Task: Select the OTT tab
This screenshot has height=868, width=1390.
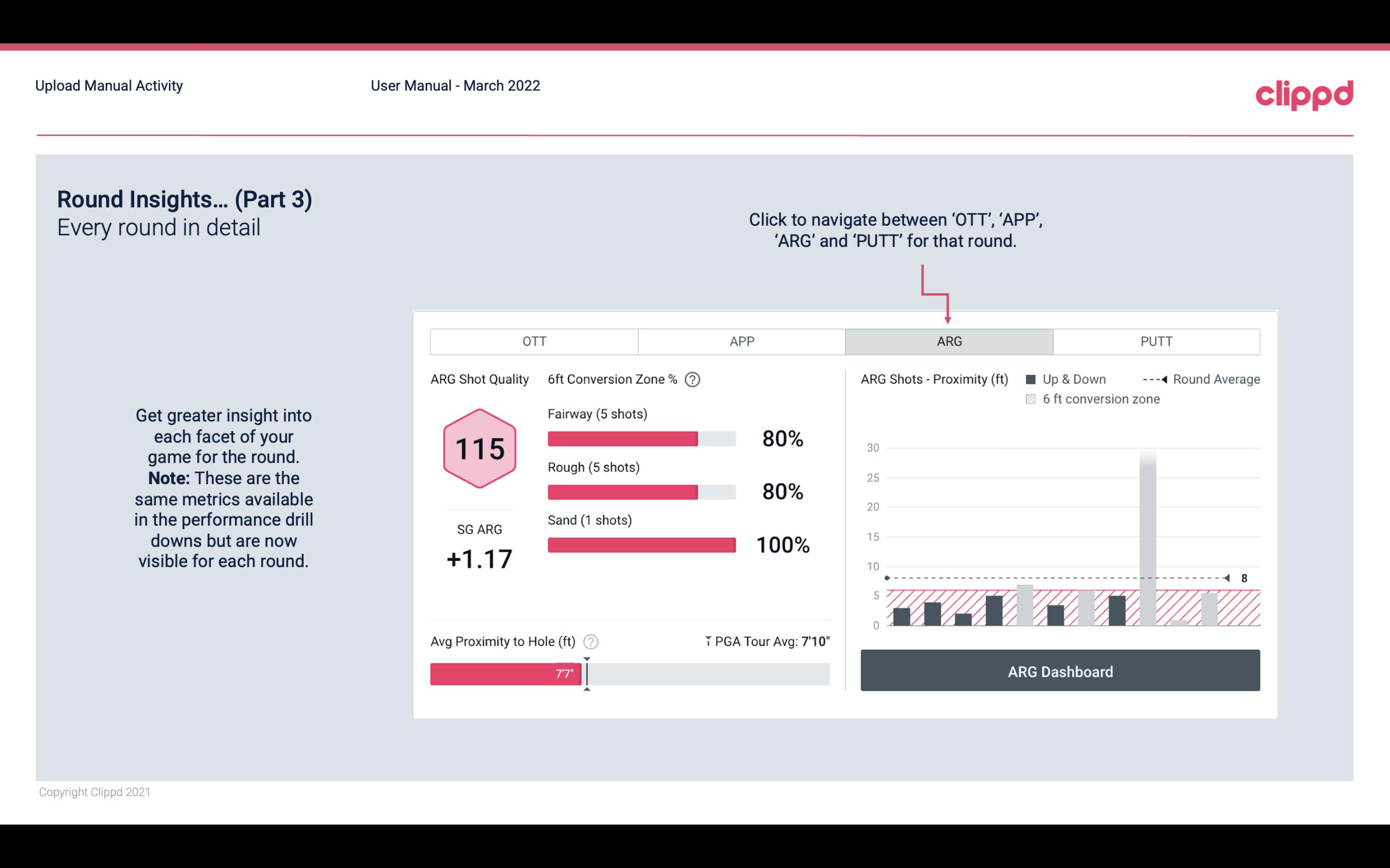Action: click(536, 342)
